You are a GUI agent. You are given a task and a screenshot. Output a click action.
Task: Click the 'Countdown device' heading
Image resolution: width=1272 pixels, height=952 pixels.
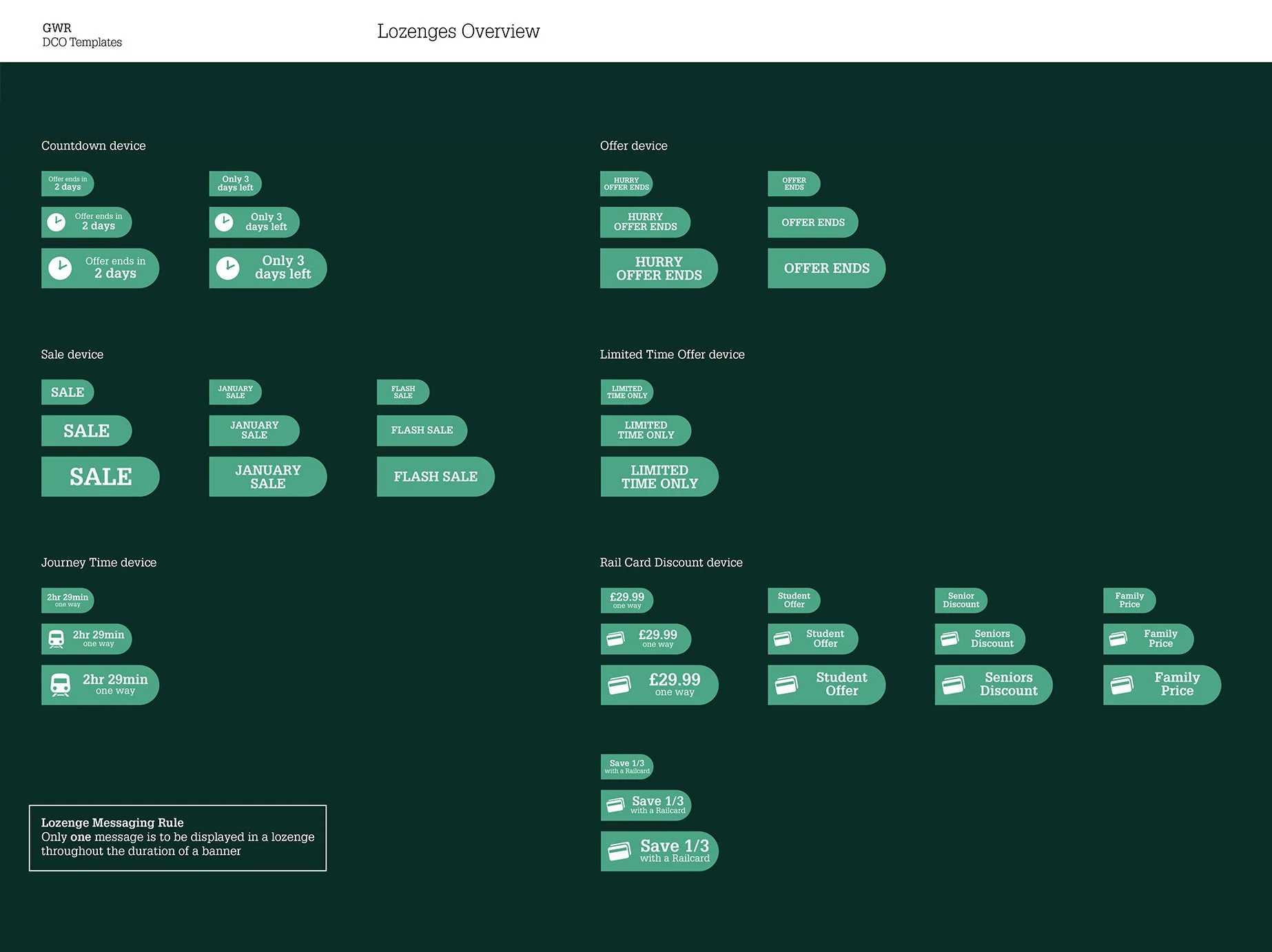pyautogui.click(x=93, y=146)
